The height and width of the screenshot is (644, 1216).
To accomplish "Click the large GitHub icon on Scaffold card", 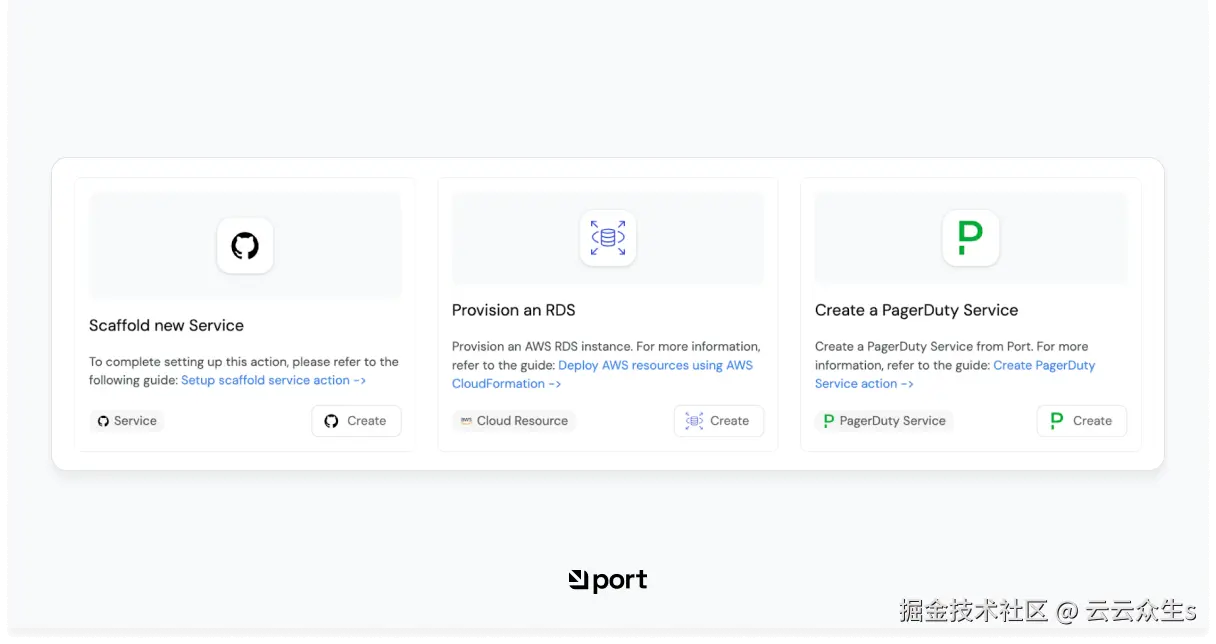I will click(245, 246).
